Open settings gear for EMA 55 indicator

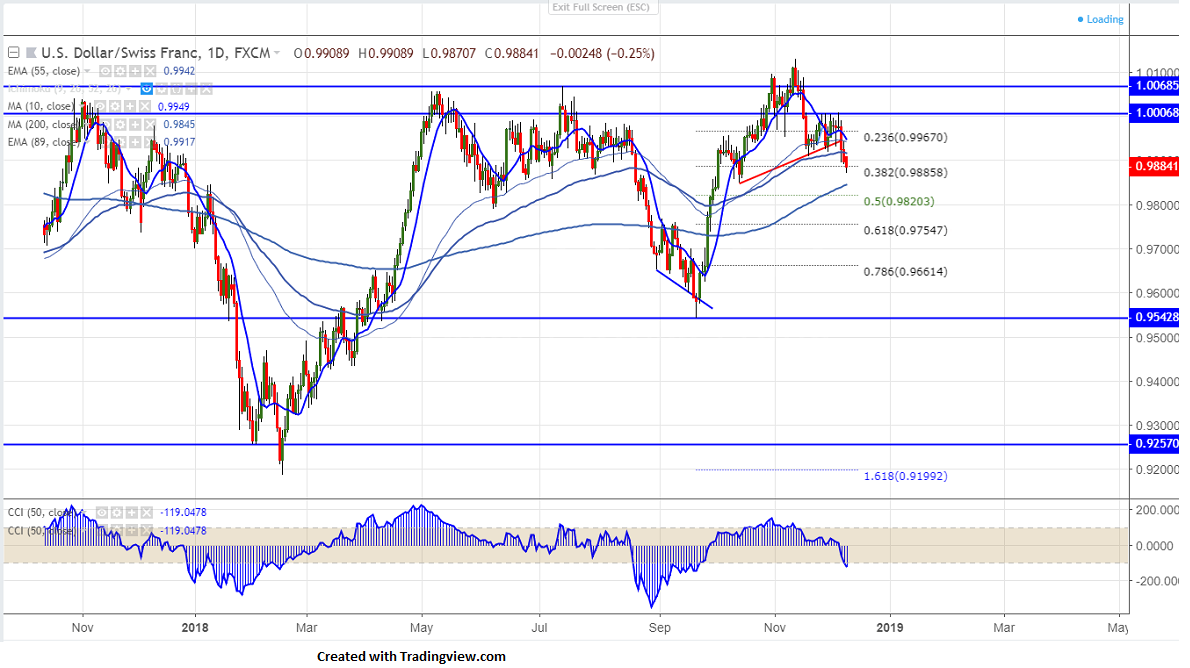tap(119, 72)
